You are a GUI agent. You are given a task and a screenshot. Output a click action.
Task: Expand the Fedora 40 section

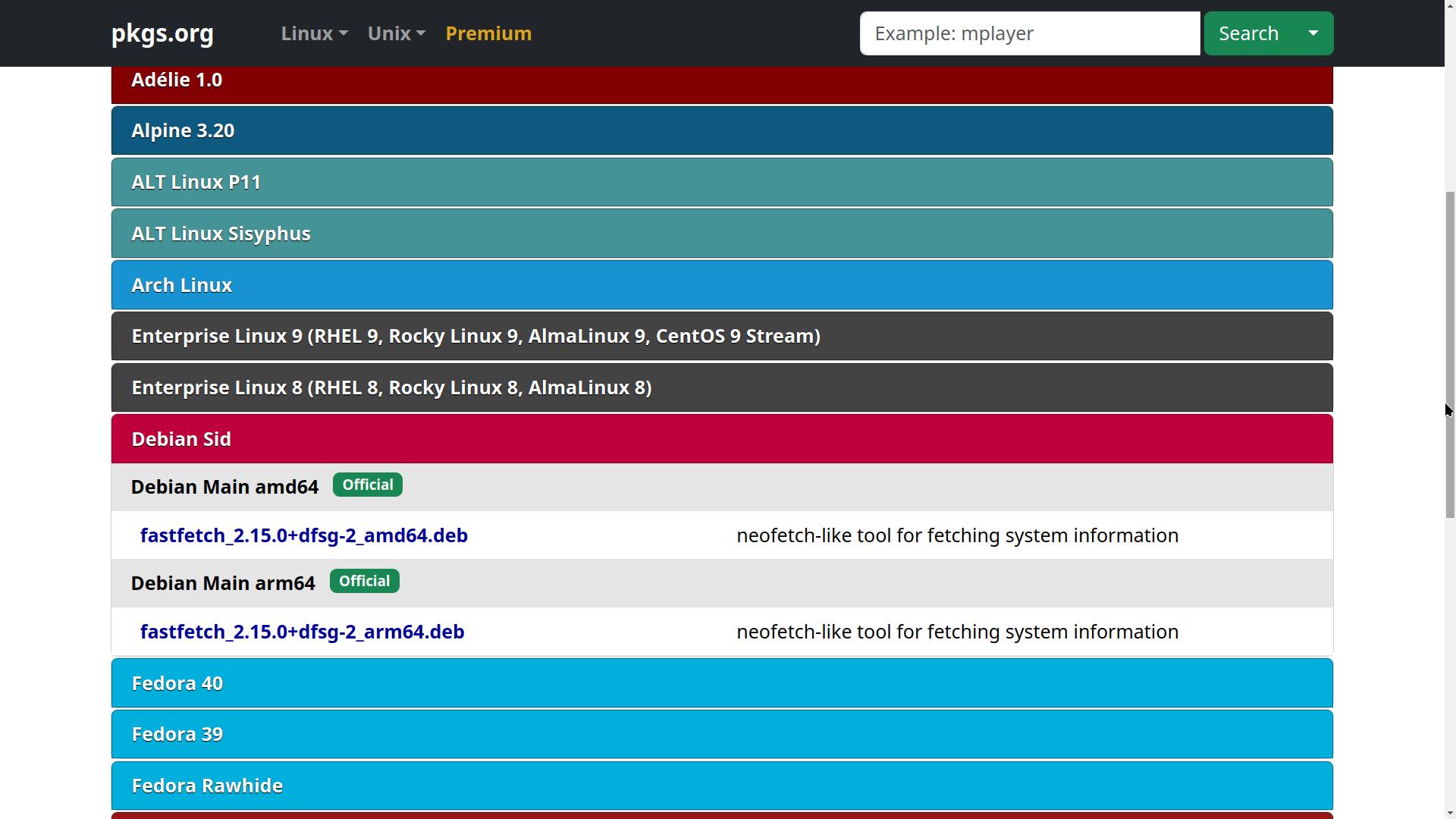pos(722,683)
